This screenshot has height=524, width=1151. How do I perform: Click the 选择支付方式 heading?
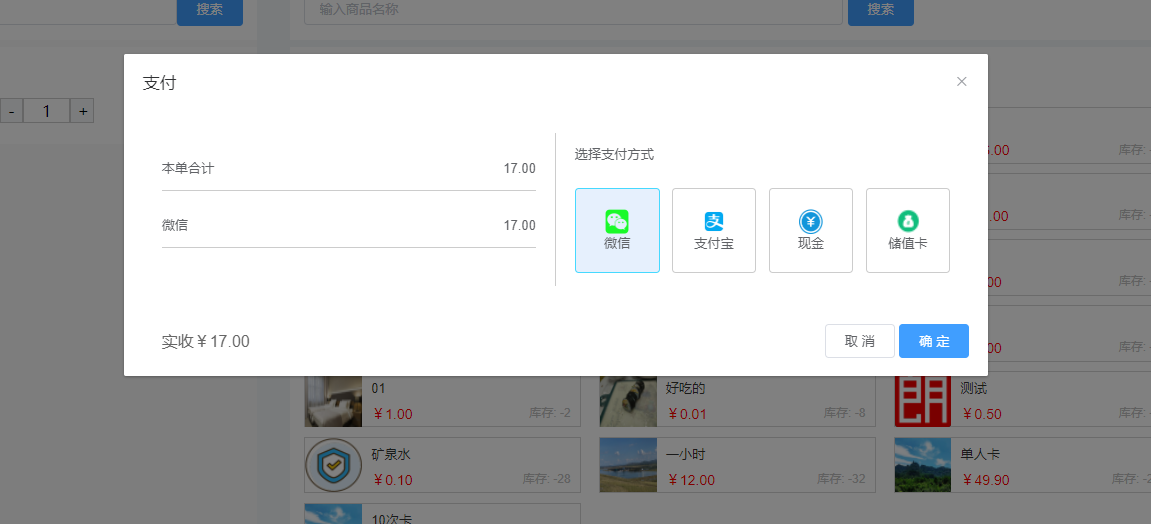(614, 155)
